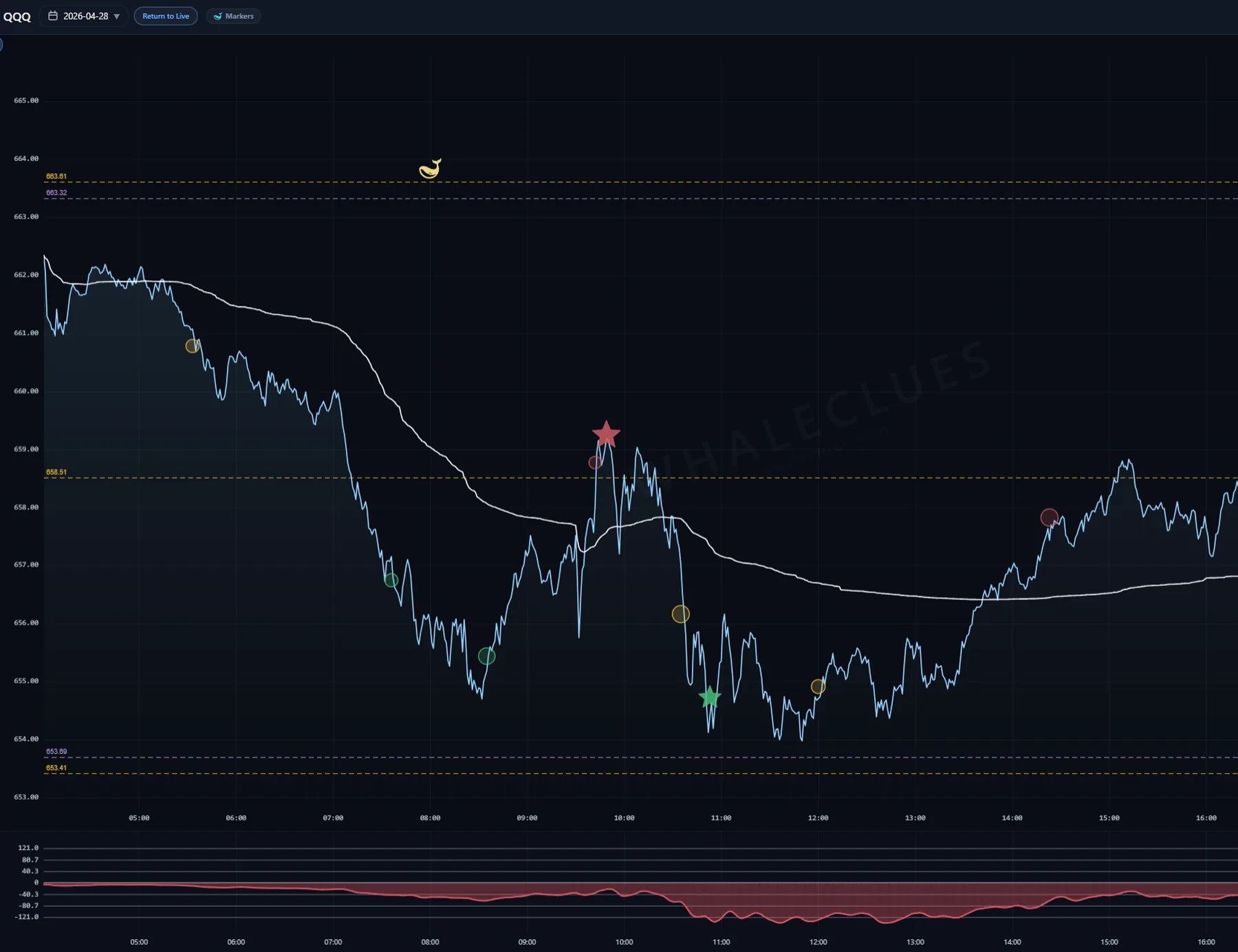Click the 653.41 yellow level label
The image size is (1238, 952).
click(56, 768)
